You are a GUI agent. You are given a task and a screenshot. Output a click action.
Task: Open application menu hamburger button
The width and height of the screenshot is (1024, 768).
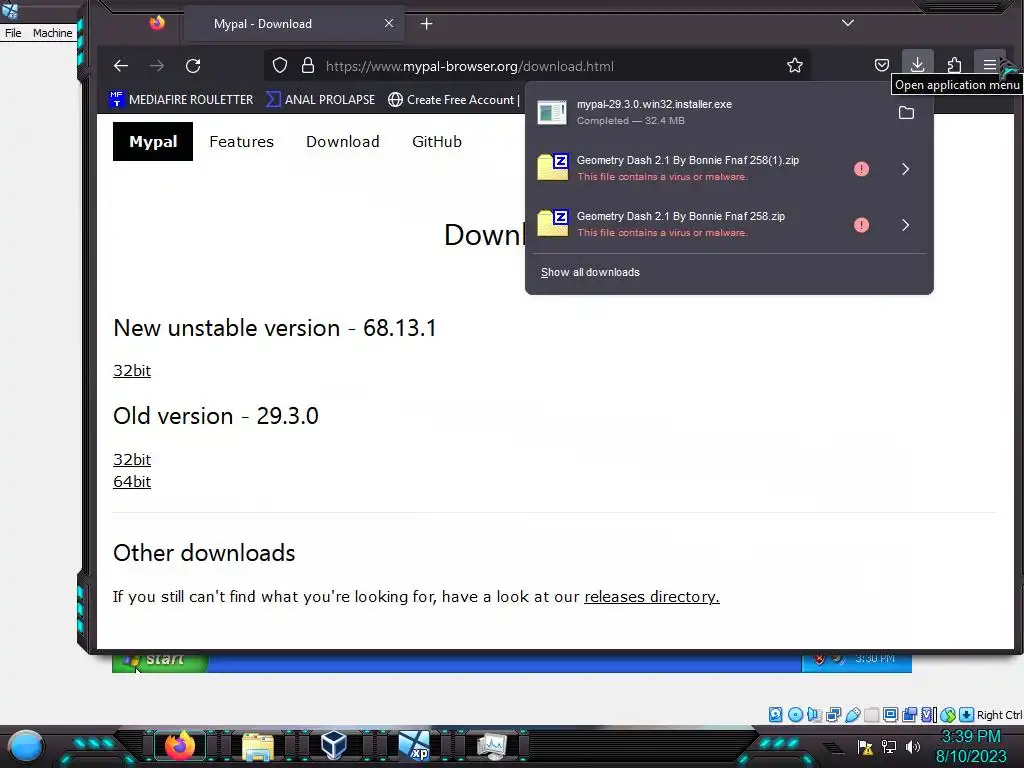tap(989, 65)
